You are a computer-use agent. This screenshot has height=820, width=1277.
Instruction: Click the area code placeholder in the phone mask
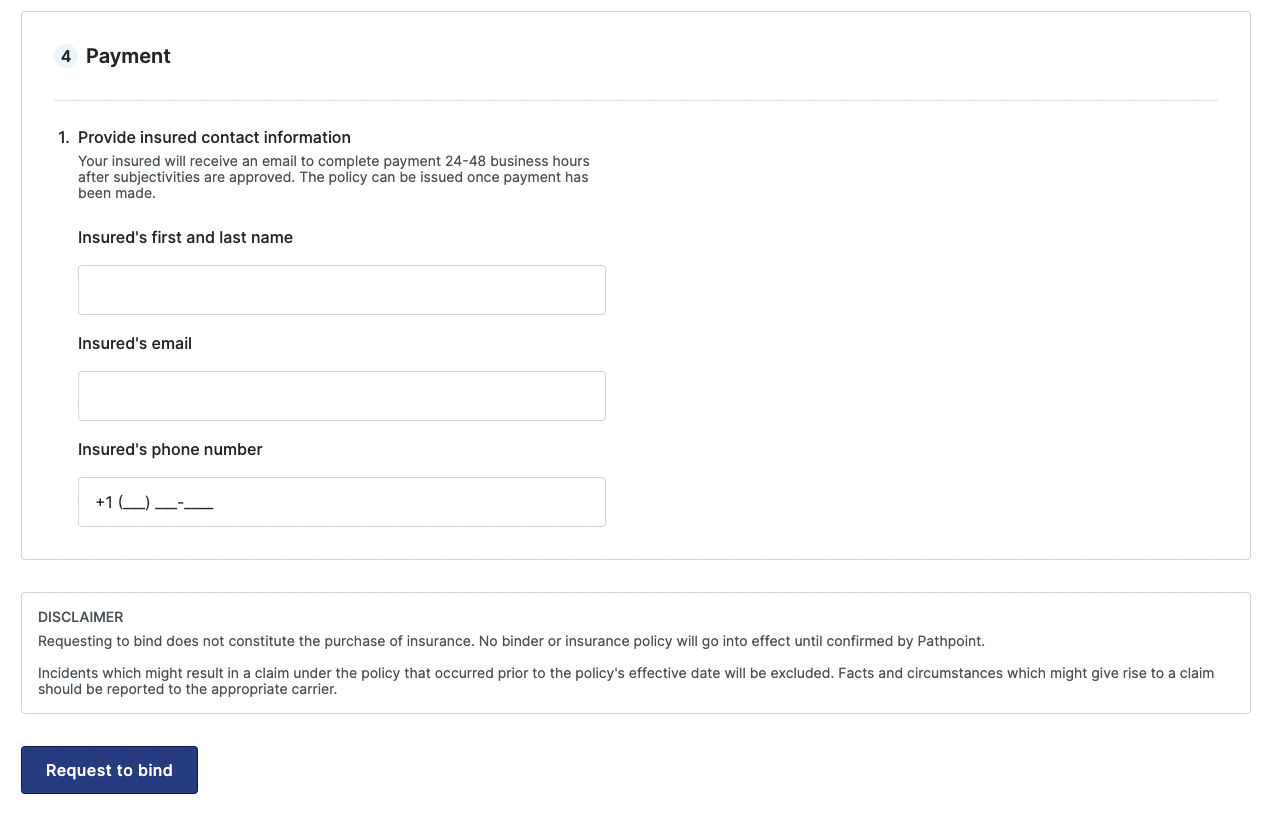(x=134, y=502)
